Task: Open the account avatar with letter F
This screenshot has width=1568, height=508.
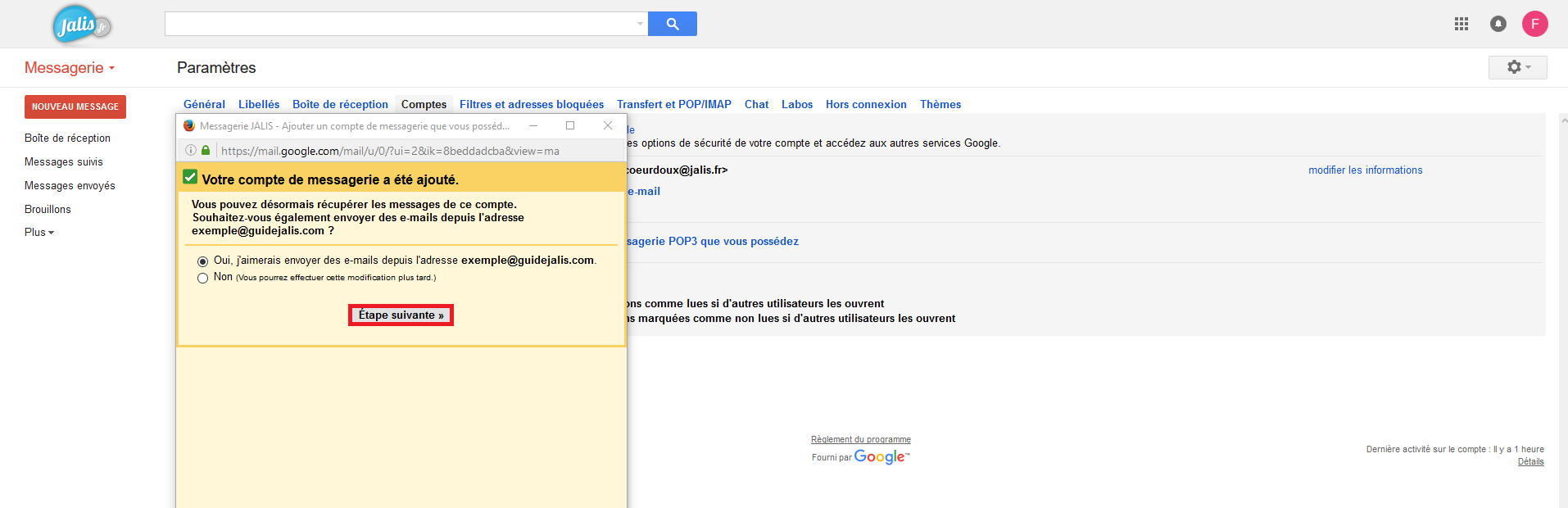Action: pos(1534,24)
